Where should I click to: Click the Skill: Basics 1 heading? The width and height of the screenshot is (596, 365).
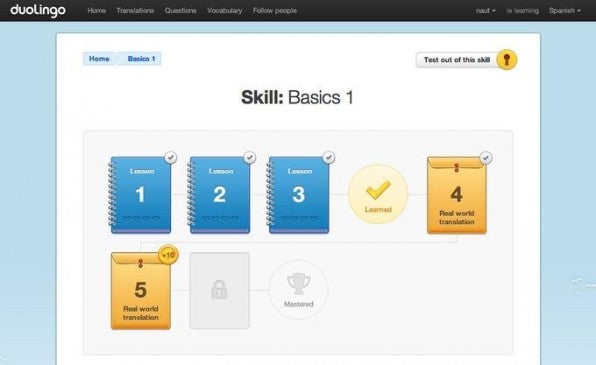[x=297, y=97]
